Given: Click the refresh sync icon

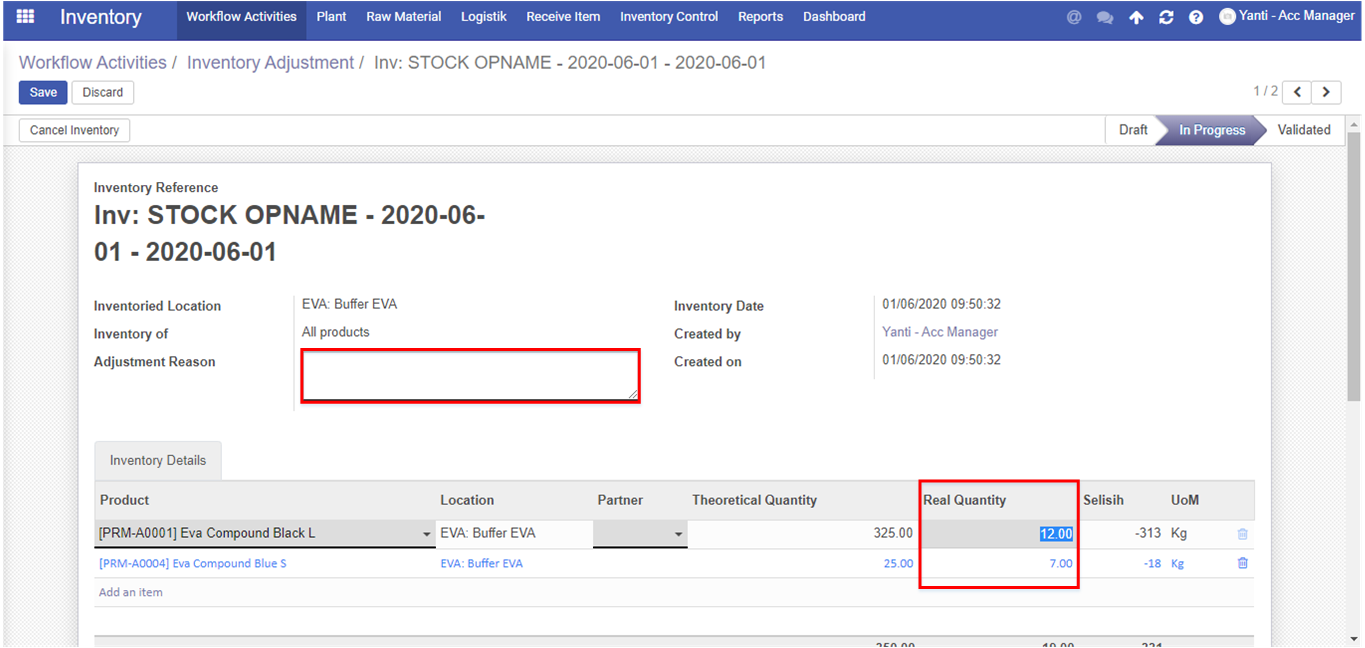Looking at the screenshot, I should point(1166,17).
